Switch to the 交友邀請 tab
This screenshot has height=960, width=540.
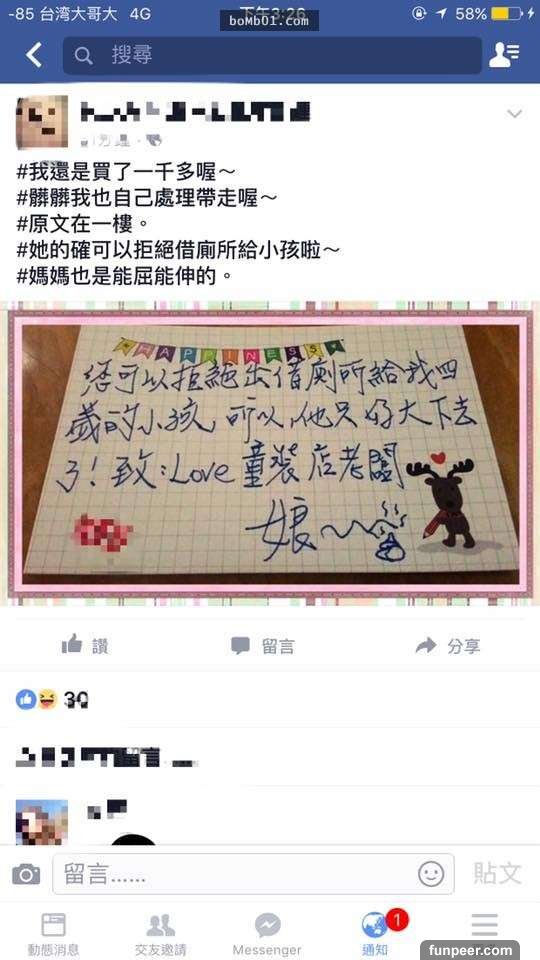pos(160,934)
